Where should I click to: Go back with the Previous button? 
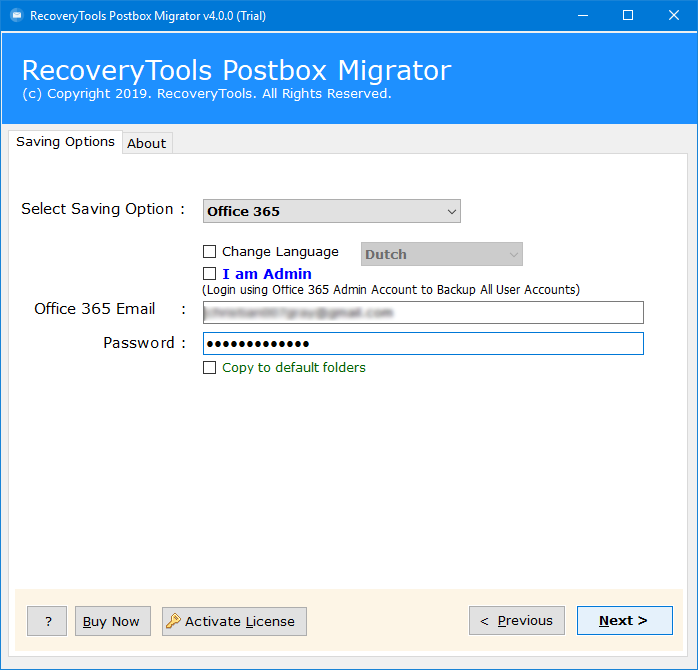(x=517, y=620)
